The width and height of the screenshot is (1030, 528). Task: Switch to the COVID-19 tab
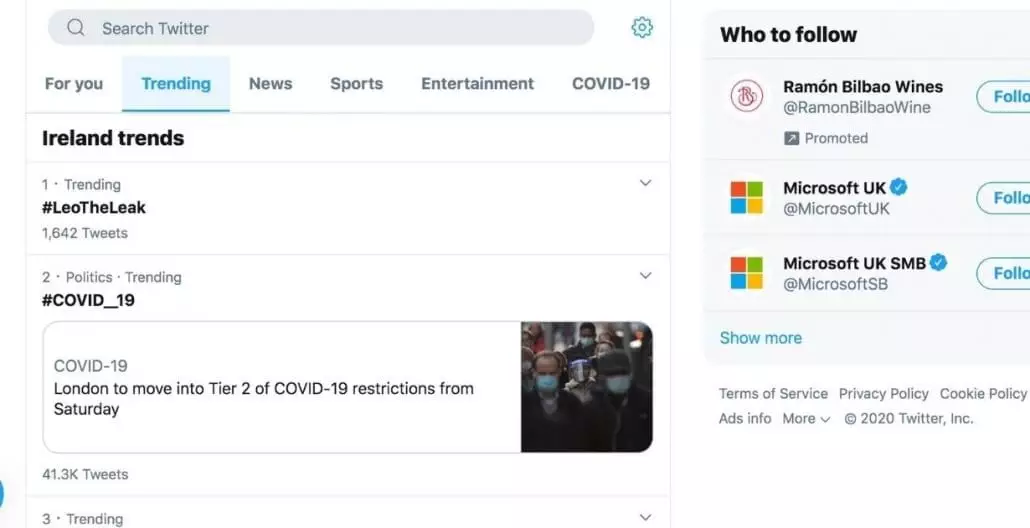611,84
